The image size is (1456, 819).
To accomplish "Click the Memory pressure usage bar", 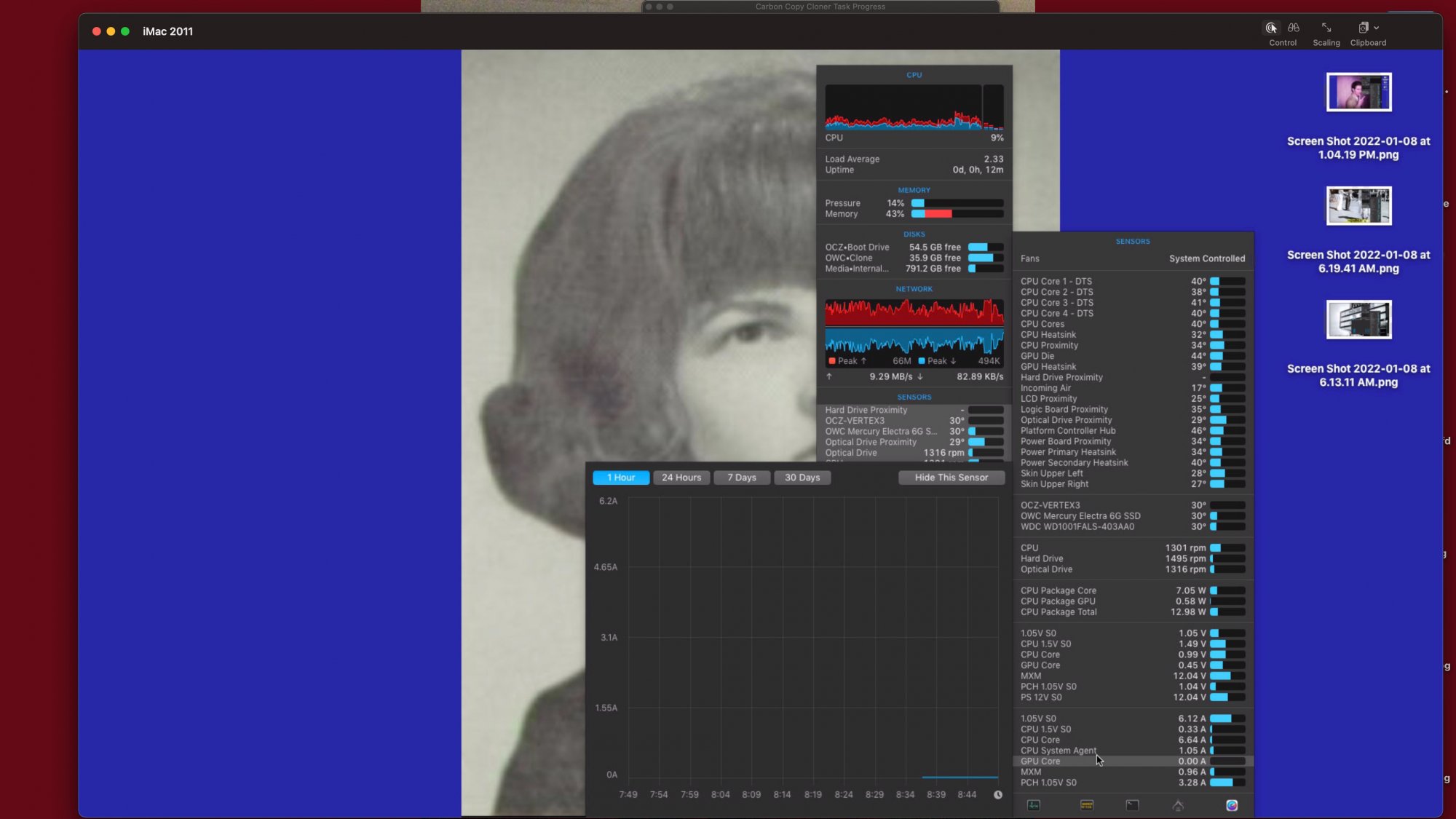I will 957,203.
